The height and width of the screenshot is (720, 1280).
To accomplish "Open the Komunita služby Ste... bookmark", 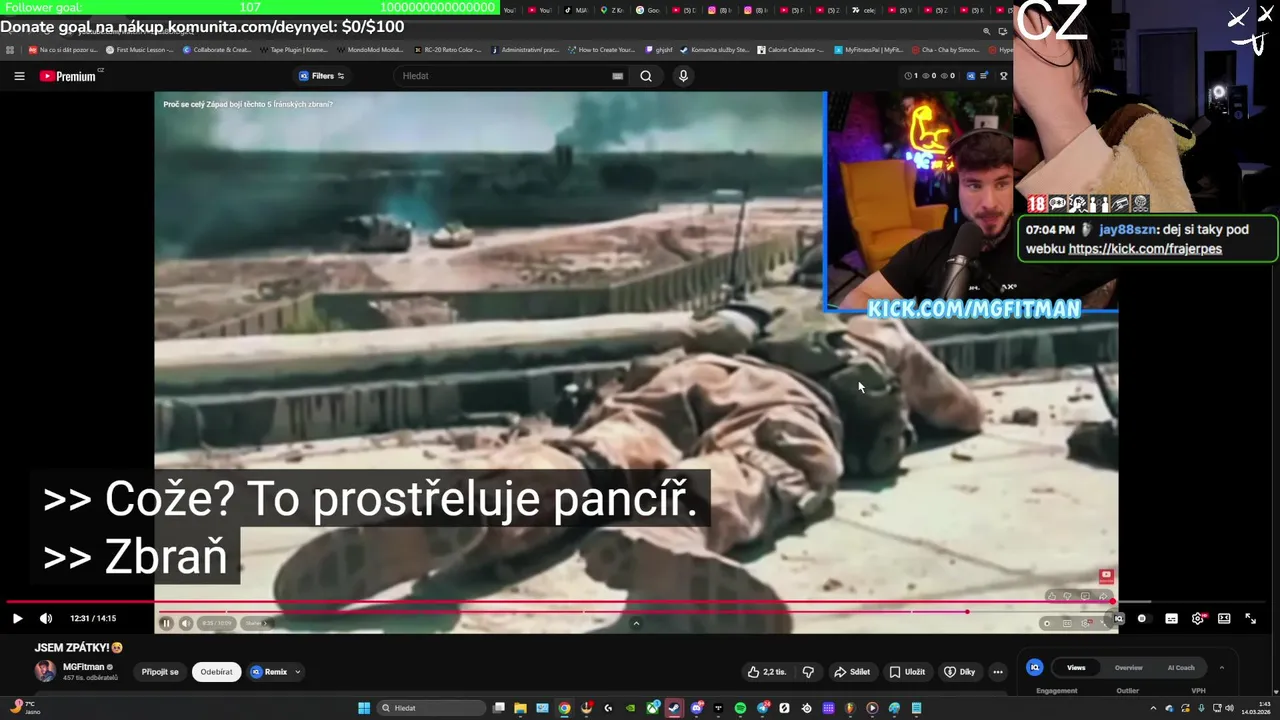I will coord(714,49).
